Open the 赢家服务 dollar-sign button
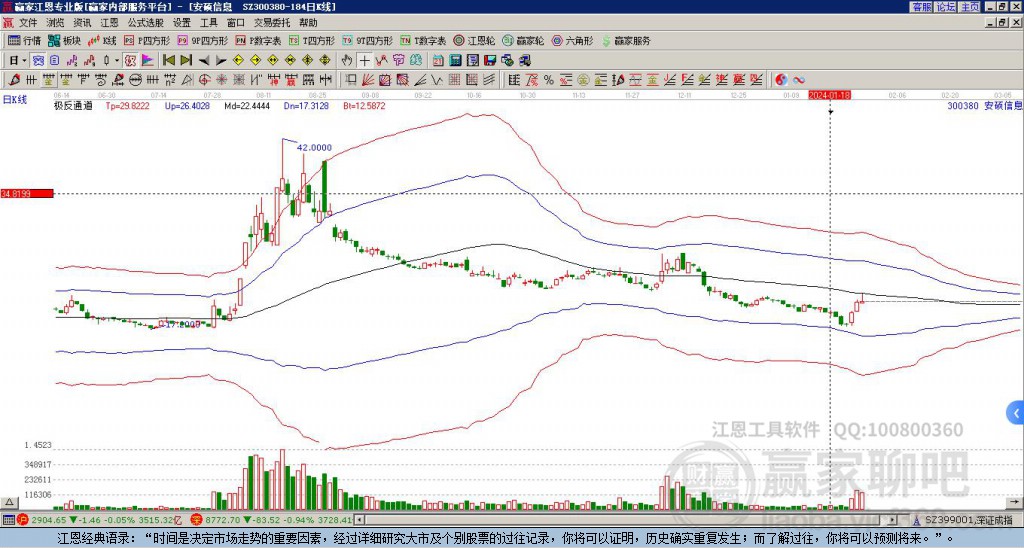This screenshot has height=548, width=1024. click(626, 40)
